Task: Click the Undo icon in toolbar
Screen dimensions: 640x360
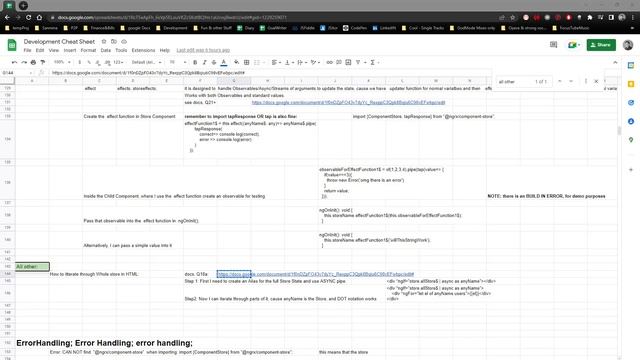Action: [x=15, y=62]
